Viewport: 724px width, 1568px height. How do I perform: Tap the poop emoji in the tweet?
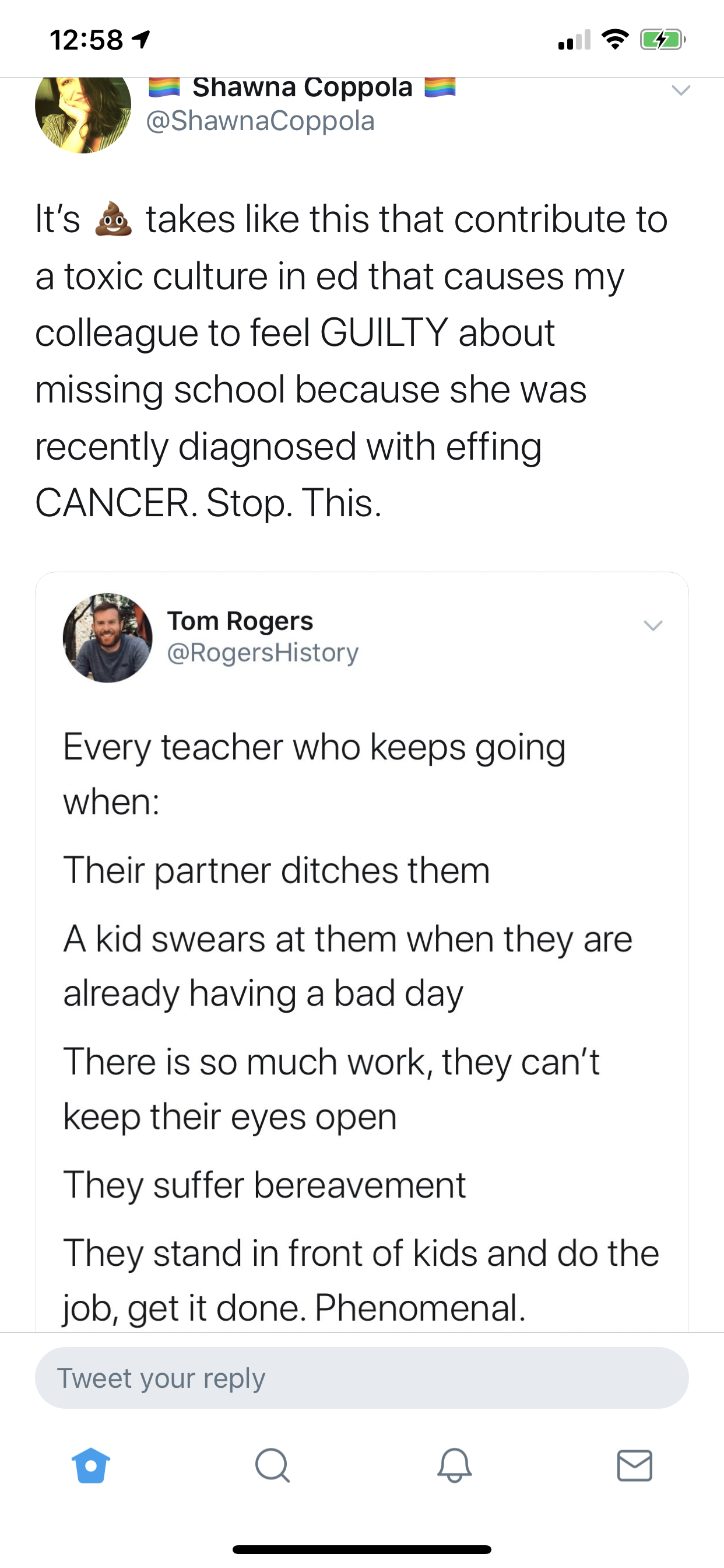(x=113, y=220)
